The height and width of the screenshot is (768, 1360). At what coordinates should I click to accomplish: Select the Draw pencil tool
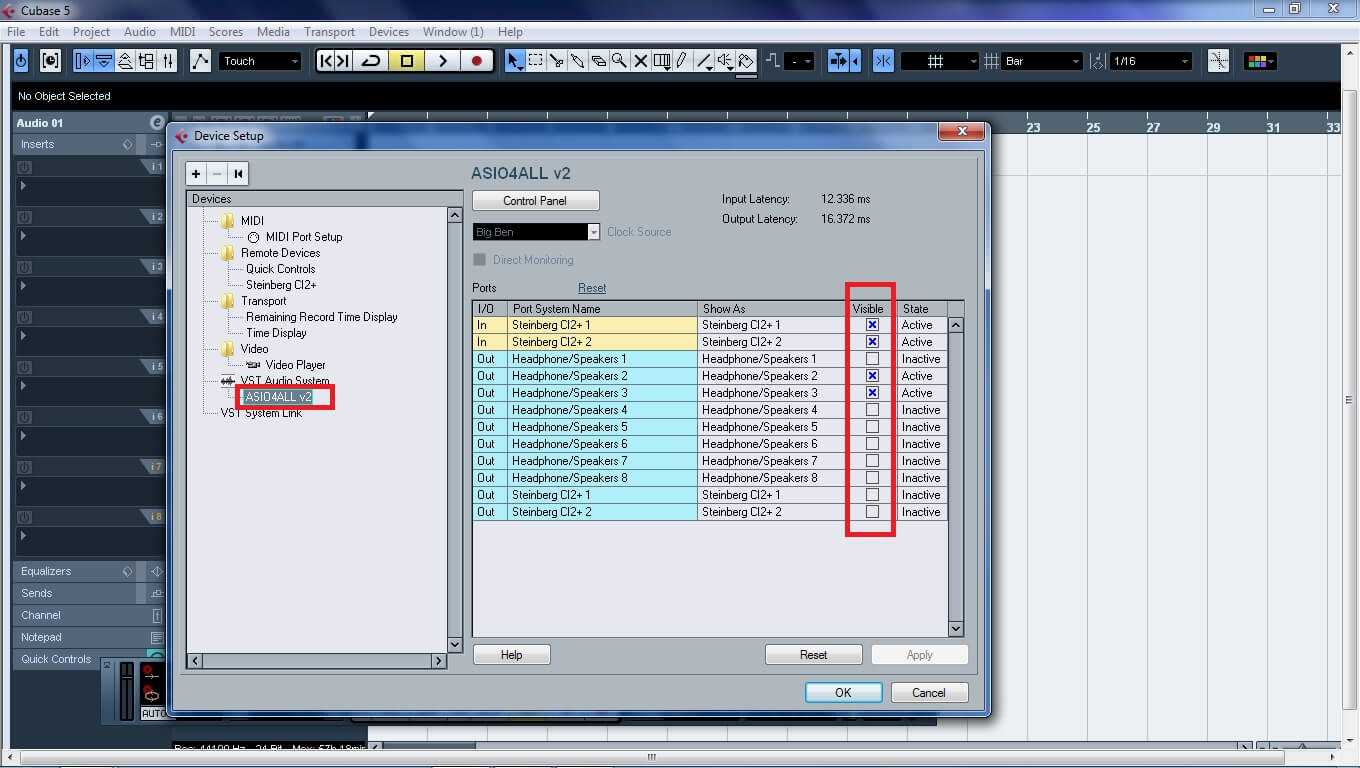681,60
